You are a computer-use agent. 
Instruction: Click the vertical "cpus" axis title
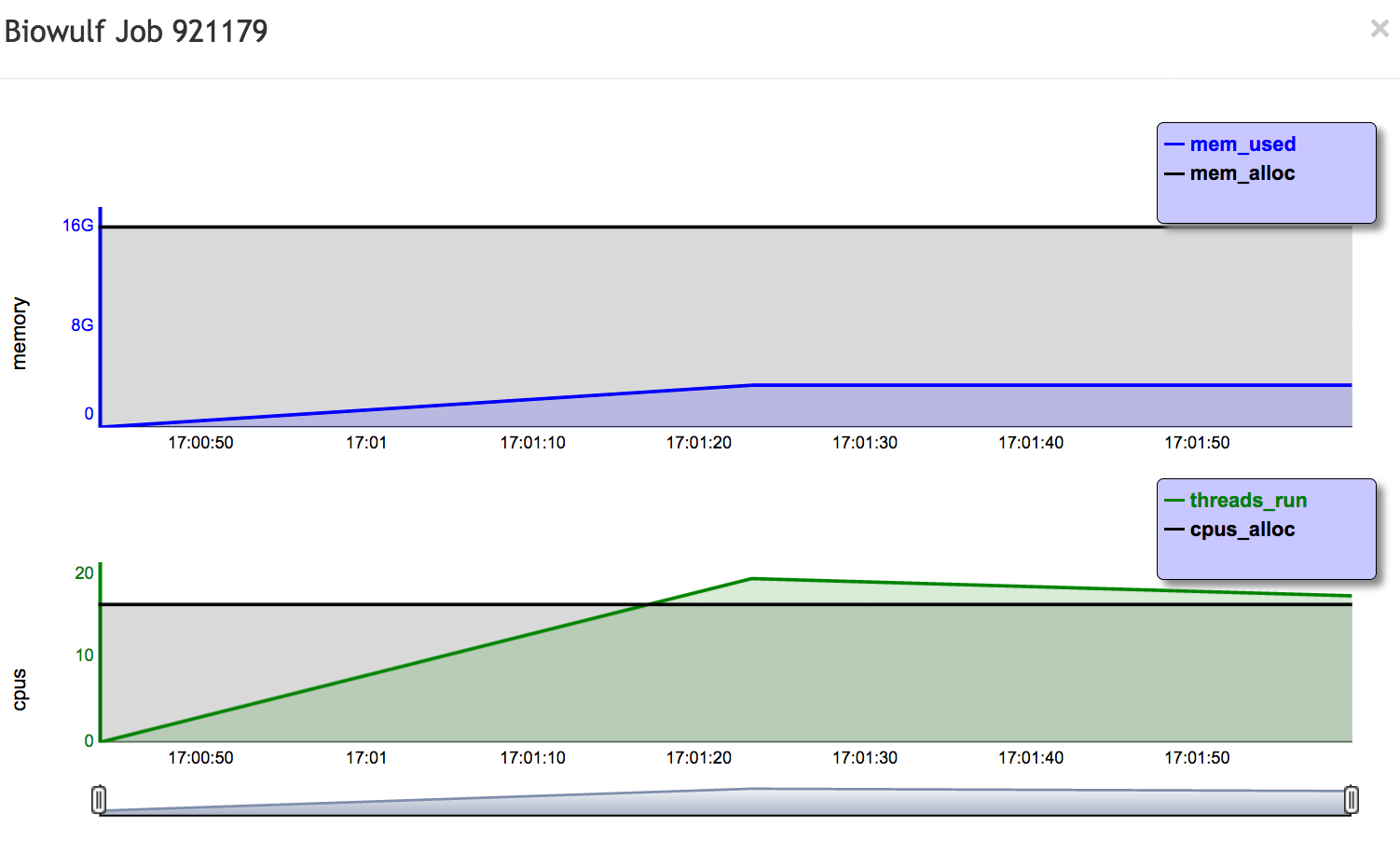[20, 690]
